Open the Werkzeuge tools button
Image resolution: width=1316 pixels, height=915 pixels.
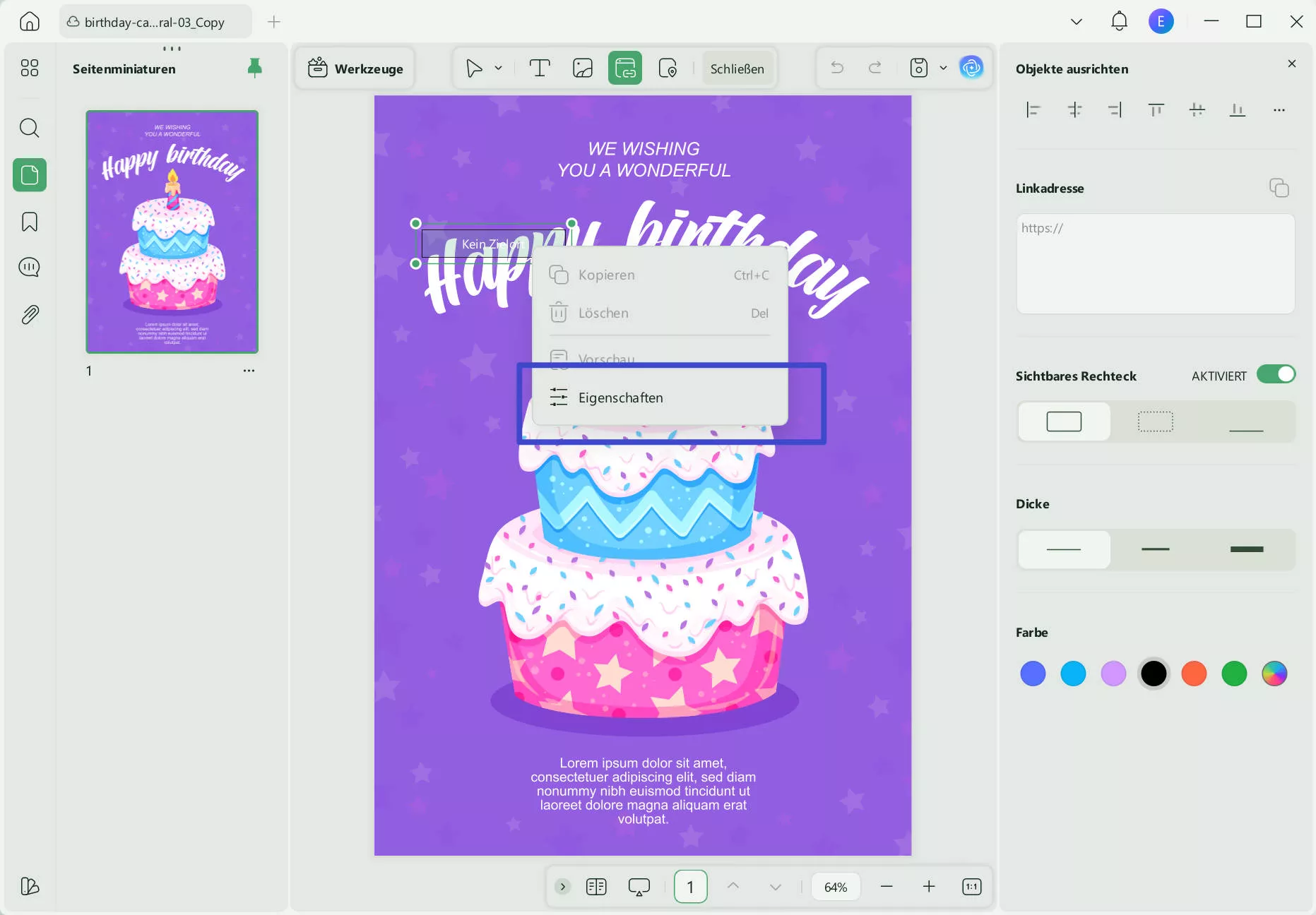[355, 68]
